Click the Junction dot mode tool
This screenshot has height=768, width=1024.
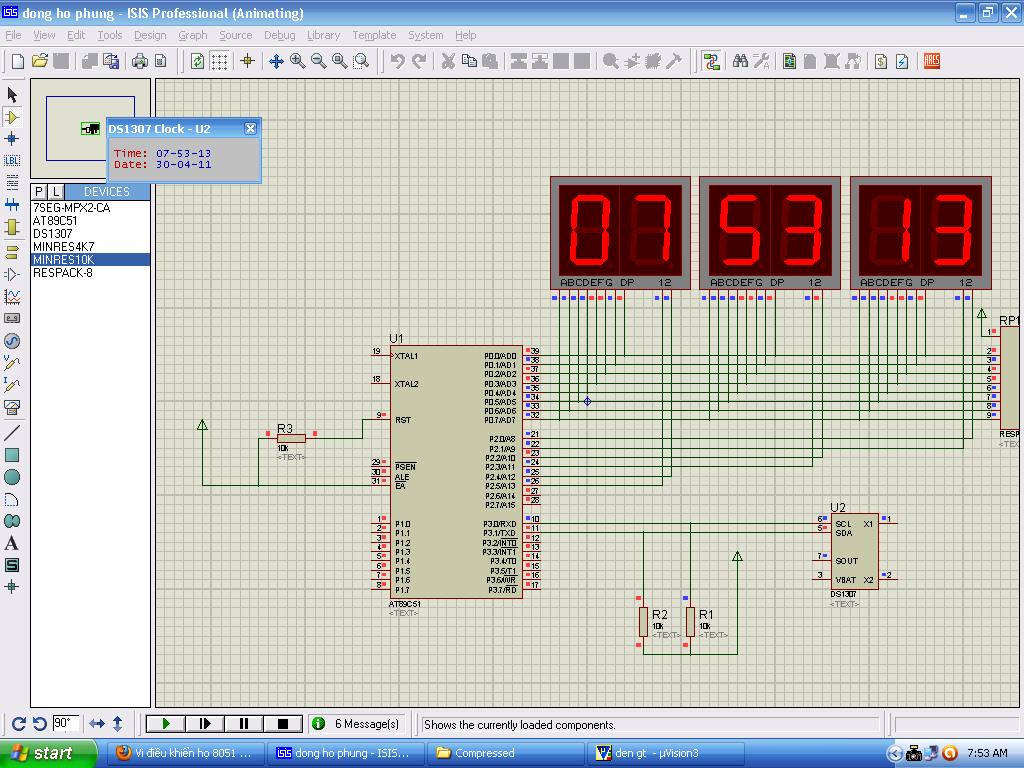(x=12, y=139)
